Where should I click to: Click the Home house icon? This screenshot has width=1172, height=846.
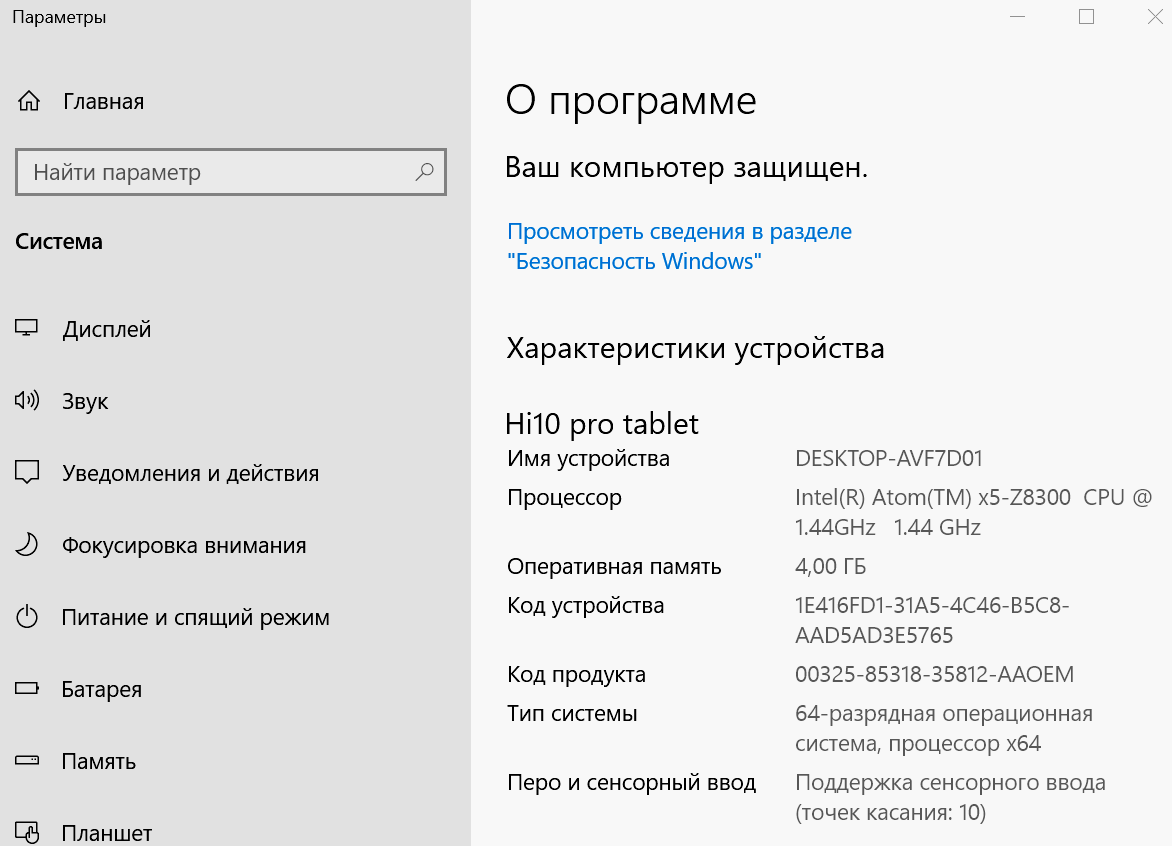coord(29,101)
